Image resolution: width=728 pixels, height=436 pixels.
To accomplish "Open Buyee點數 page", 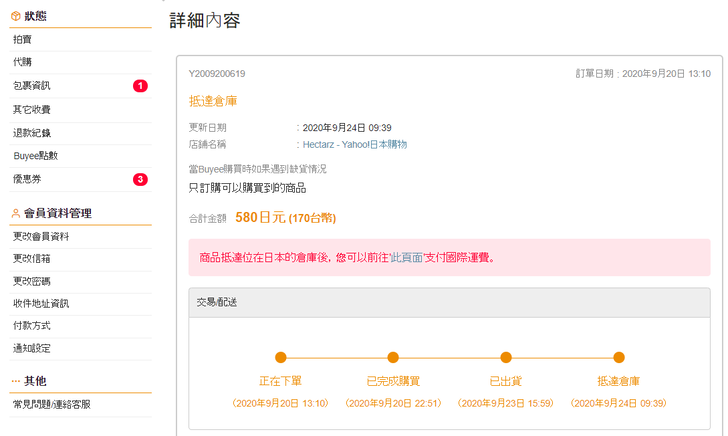I will coord(35,156).
